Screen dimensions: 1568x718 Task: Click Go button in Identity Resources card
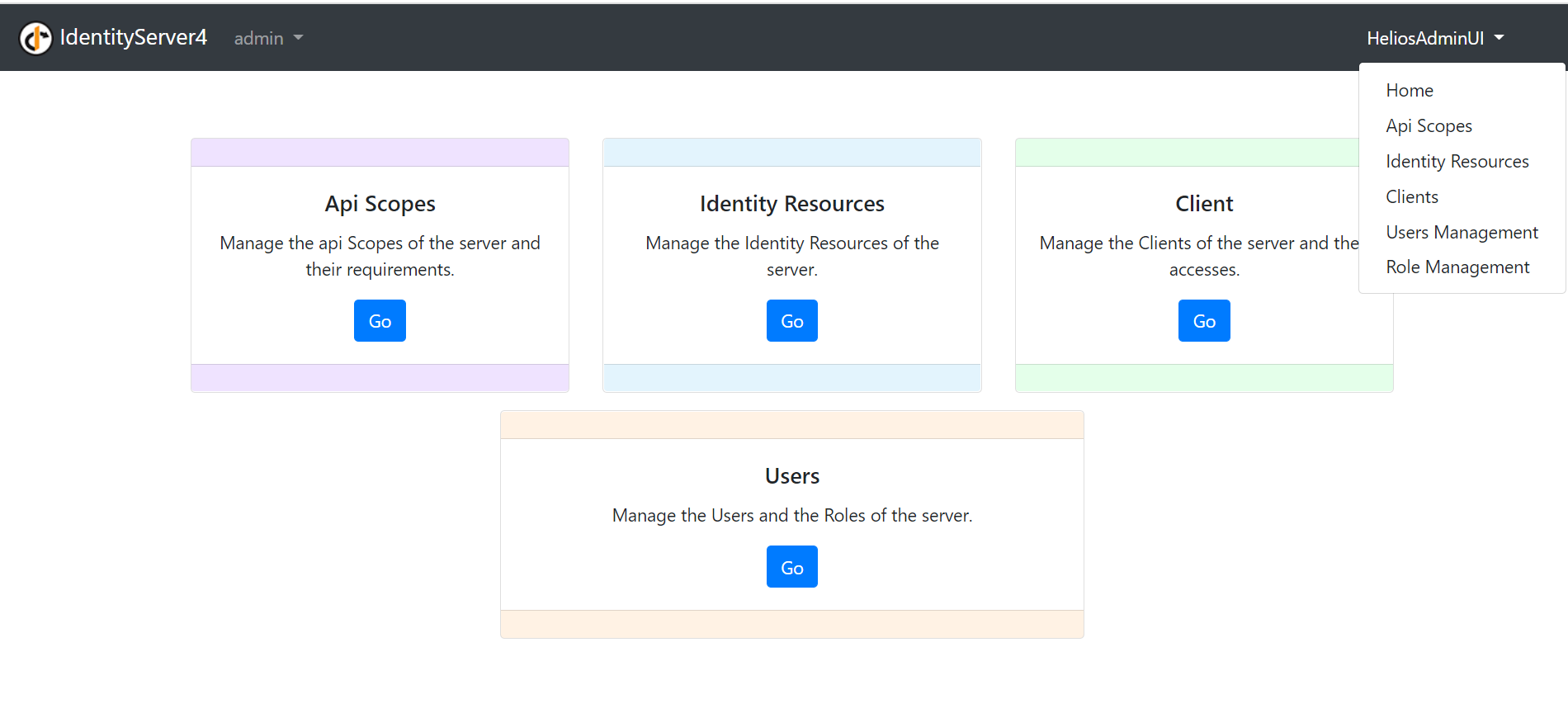coord(792,321)
